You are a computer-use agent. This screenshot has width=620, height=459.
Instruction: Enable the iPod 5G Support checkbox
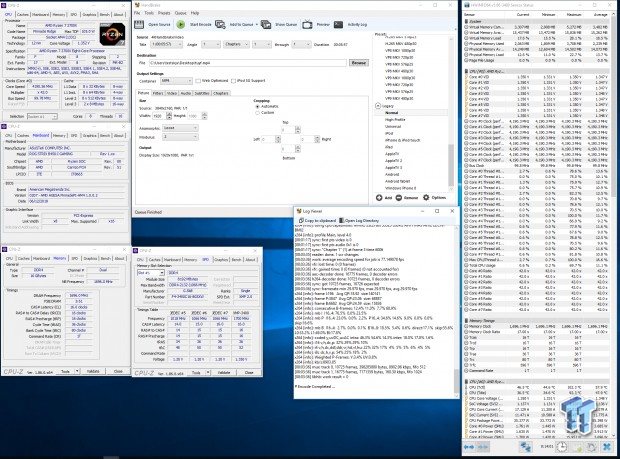(233, 81)
